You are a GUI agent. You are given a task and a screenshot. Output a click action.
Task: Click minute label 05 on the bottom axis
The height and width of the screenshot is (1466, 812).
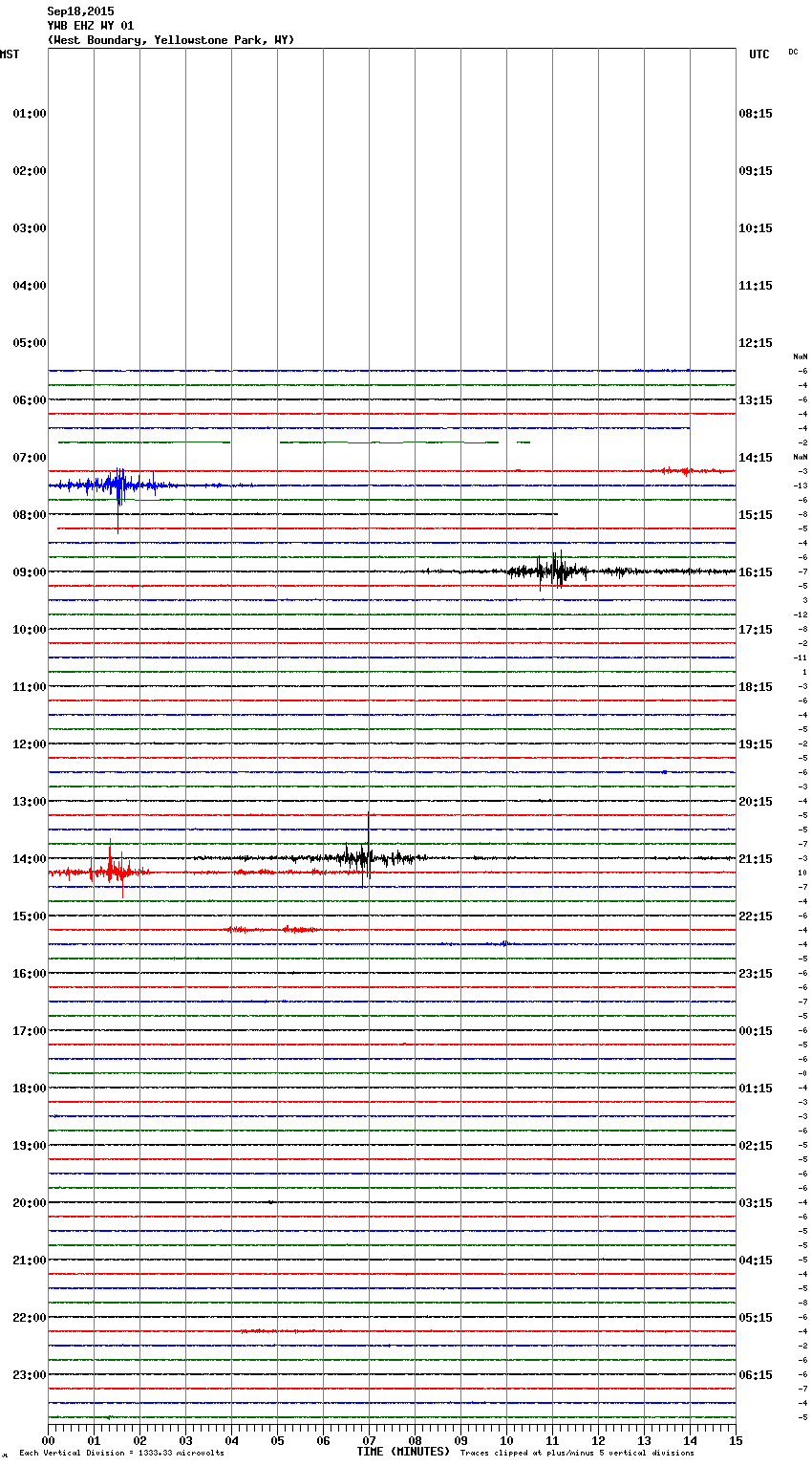coord(277,1440)
